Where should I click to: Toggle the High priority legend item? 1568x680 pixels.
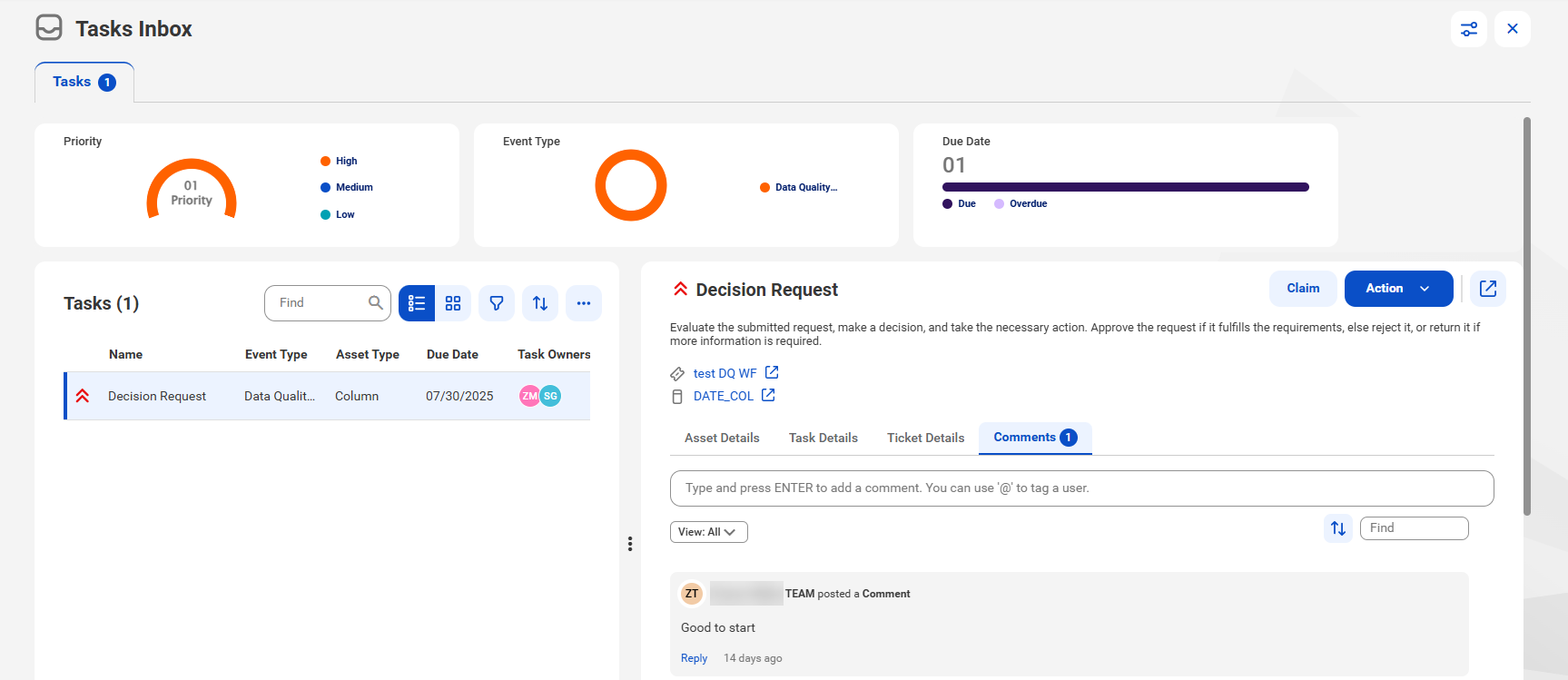click(339, 161)
